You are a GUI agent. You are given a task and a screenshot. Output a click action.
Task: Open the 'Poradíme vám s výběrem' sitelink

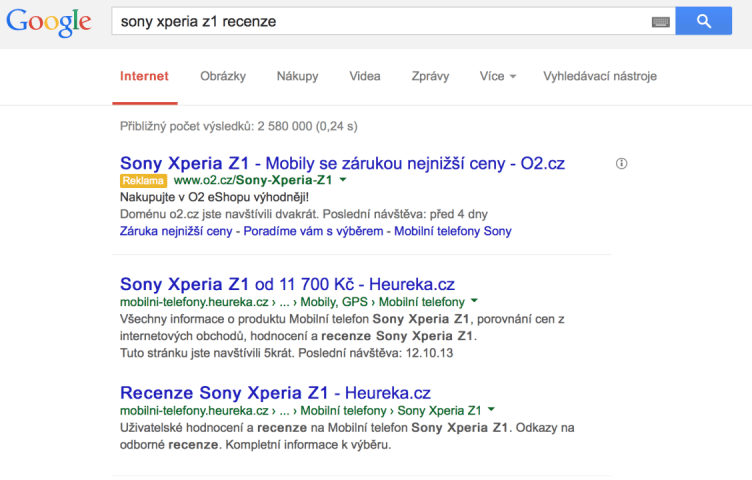click(313, 231)
